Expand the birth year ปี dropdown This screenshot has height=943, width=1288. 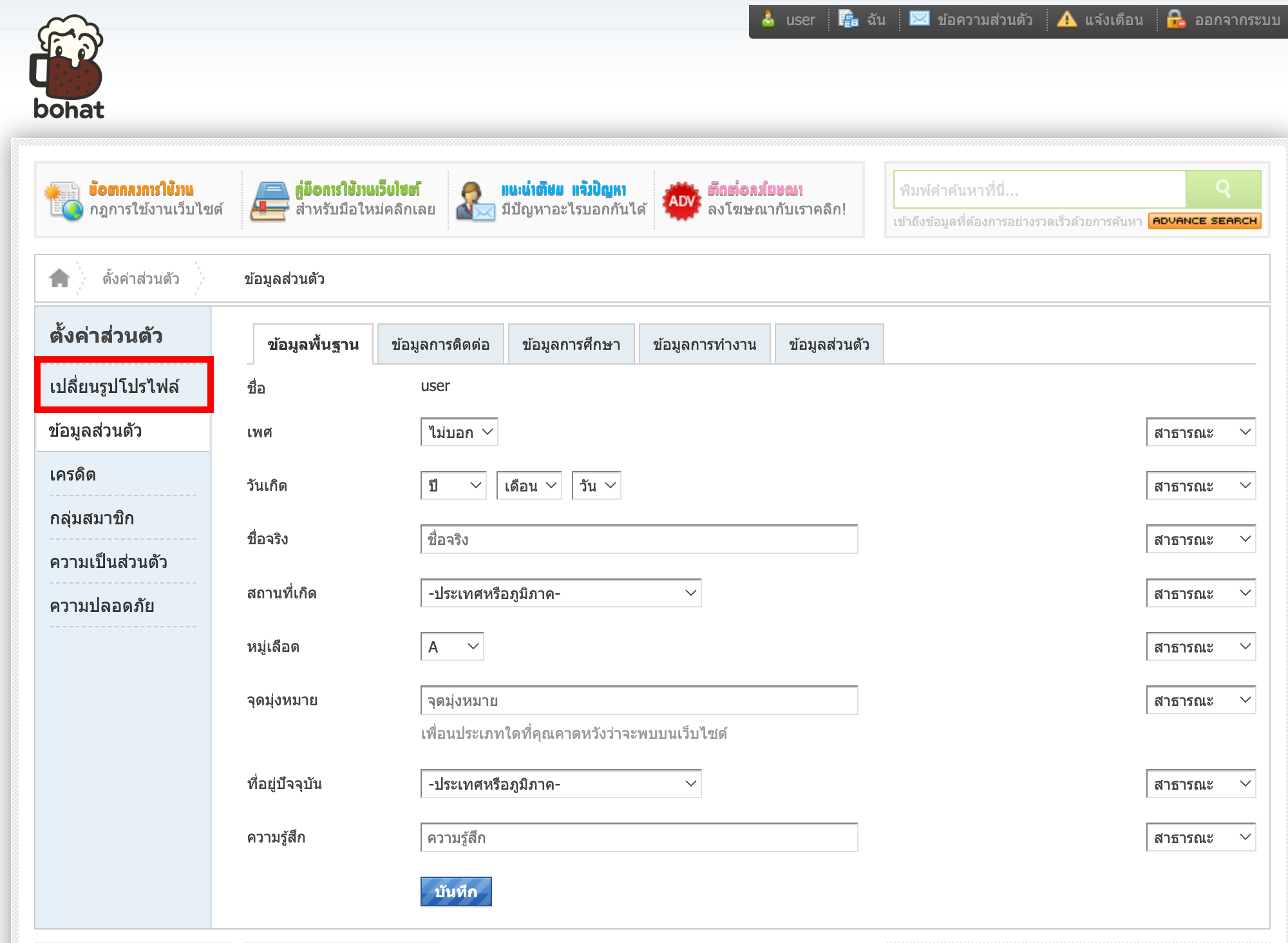(453, 486)
